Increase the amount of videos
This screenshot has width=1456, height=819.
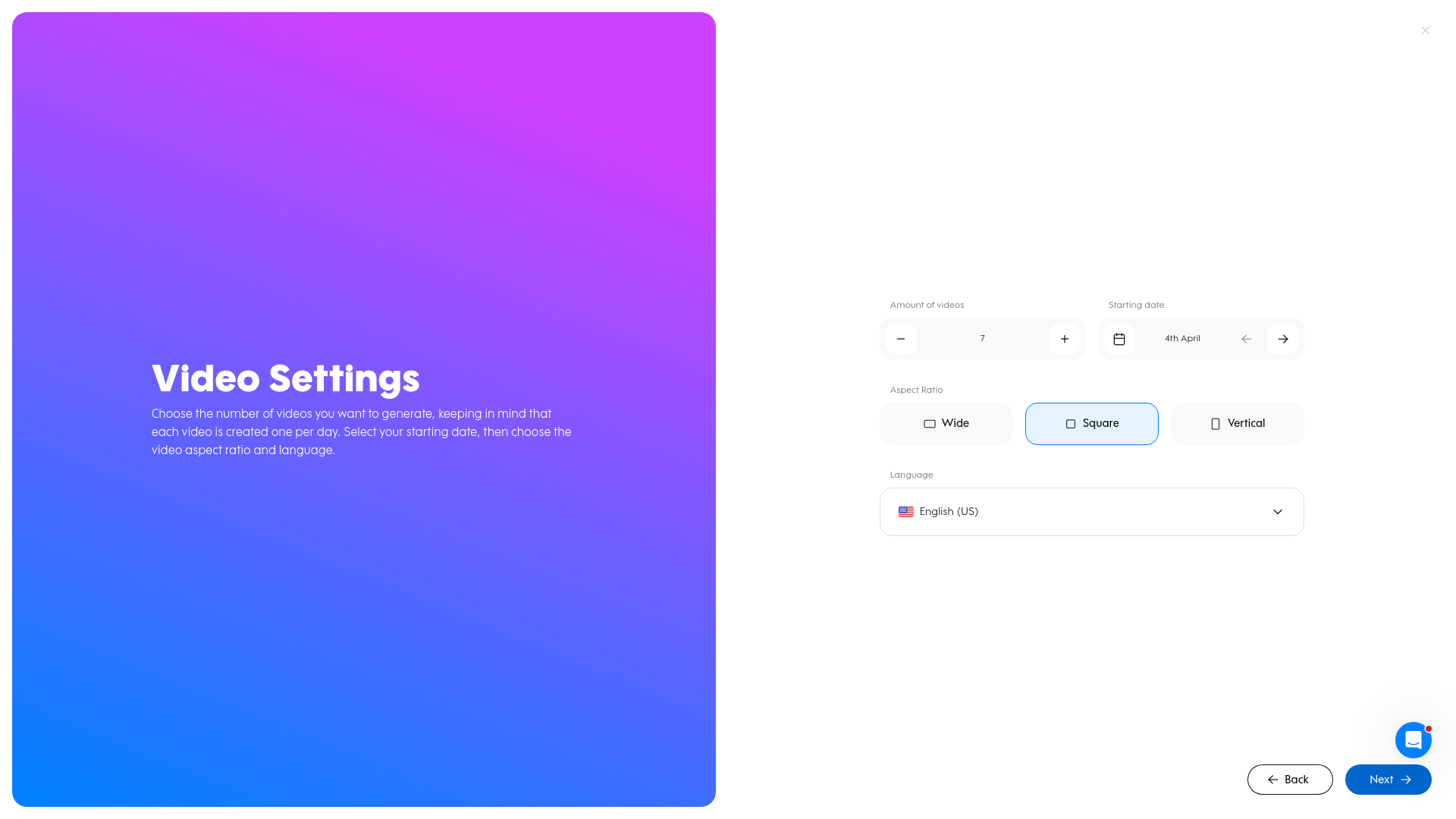(1065, 339)
